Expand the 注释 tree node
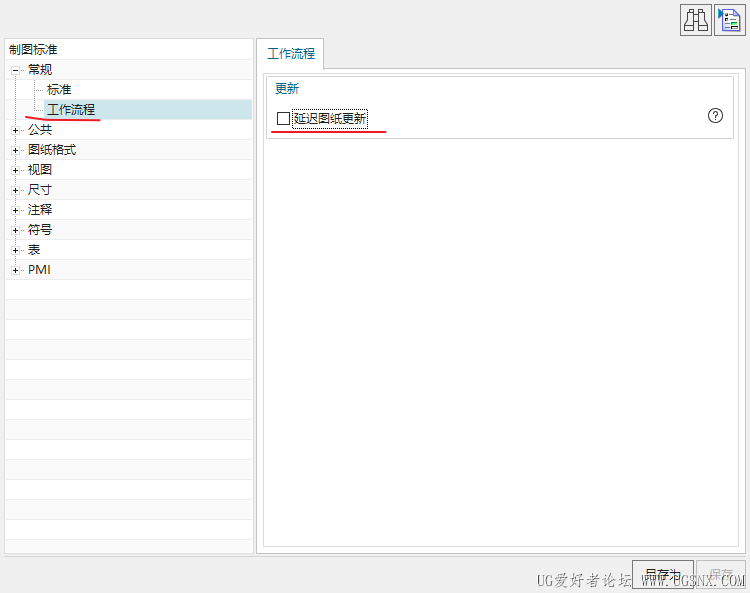Image resolution: width=750 pixels, height=593 pixels. pos(15,210)
